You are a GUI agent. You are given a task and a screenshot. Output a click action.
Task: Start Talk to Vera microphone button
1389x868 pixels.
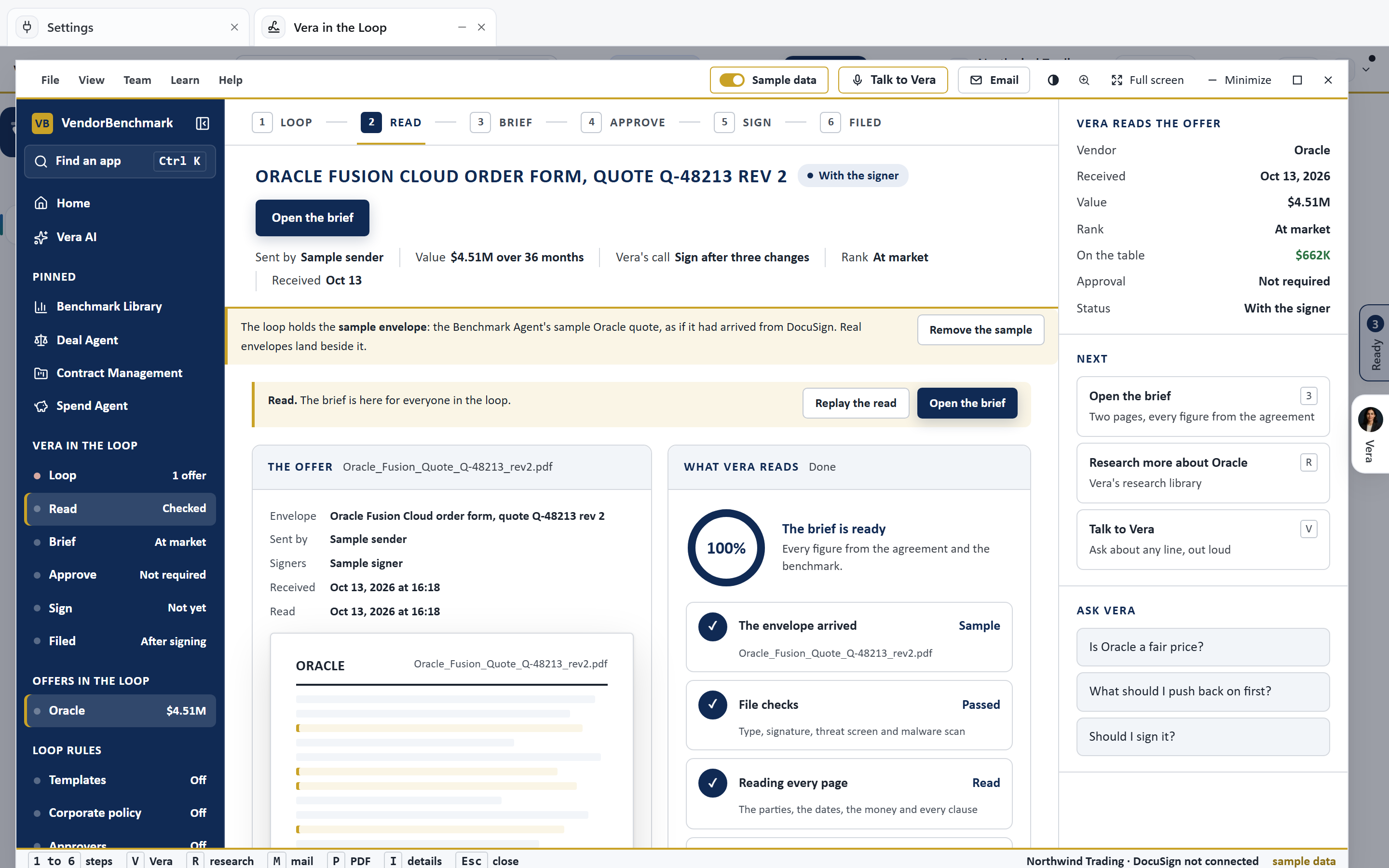point(893,80)
